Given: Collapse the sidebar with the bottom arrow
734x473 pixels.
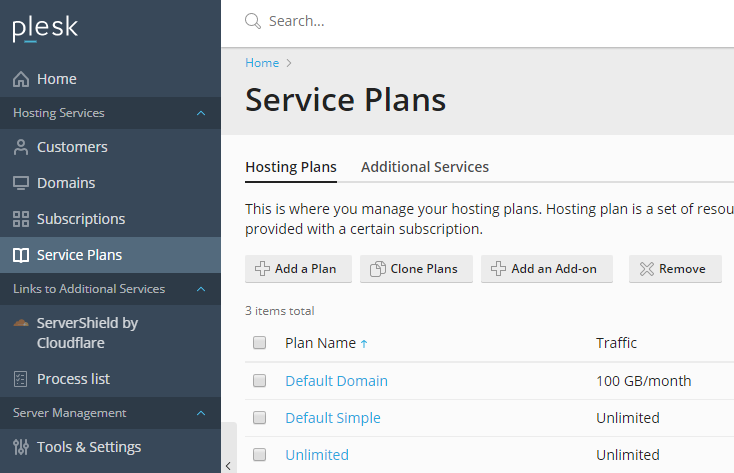Looking at the screenshot, I should (228, 466).
